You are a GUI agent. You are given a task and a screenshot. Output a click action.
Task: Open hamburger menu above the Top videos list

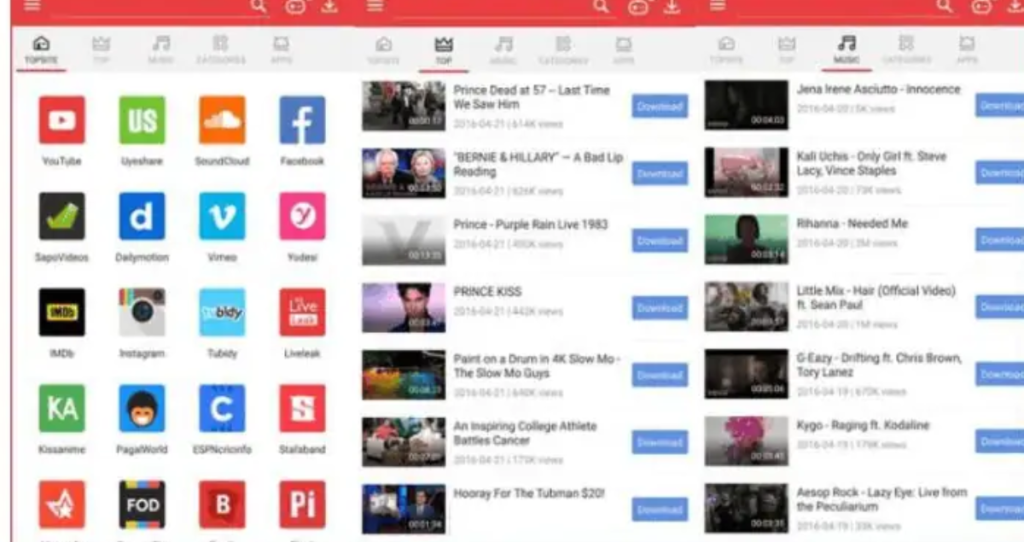(x=374, y=6)
